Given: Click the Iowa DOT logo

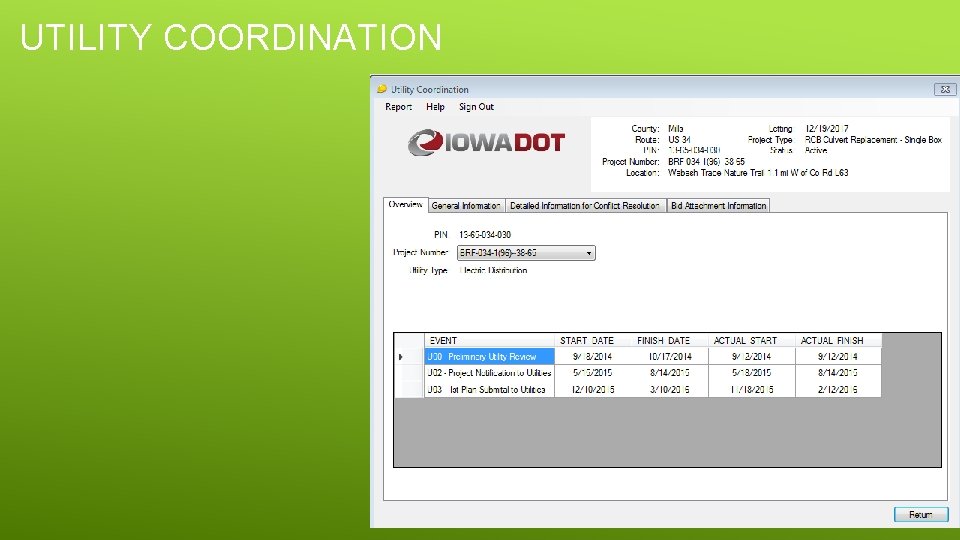Looking at the screenshot, I should (x=486, y=143).
